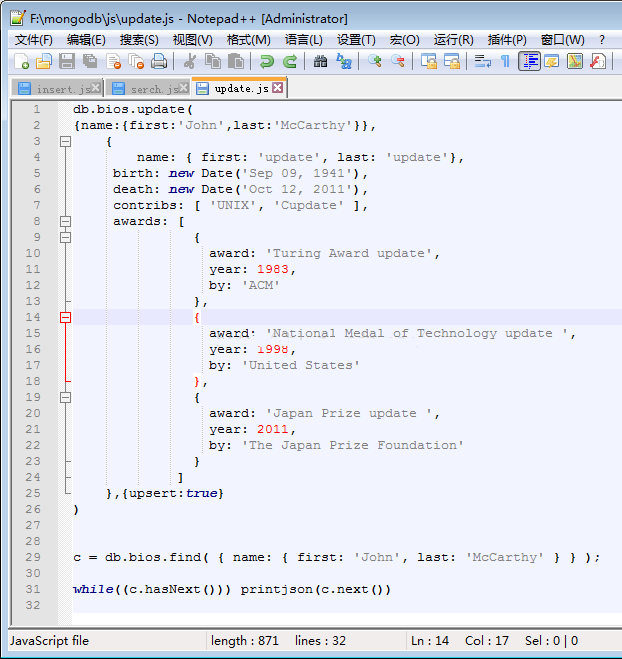Toggle the highlighted Indent Guide button

529,62
